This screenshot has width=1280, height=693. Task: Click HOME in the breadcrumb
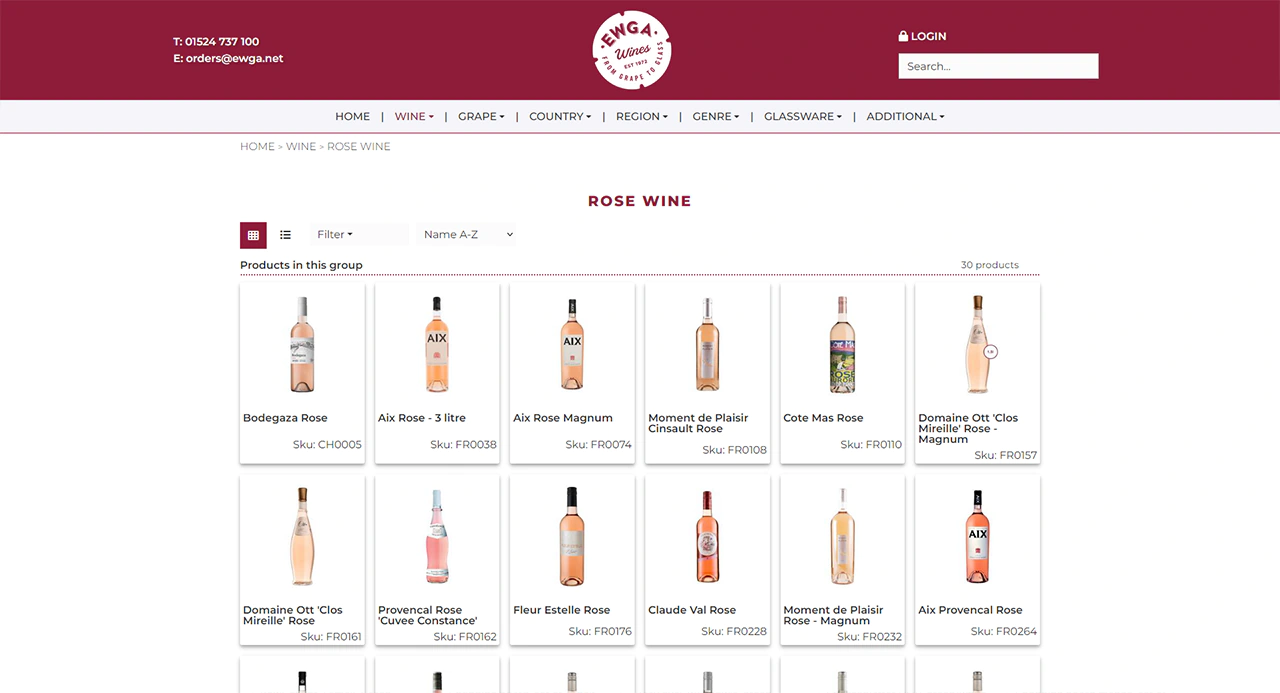[257, 146]
